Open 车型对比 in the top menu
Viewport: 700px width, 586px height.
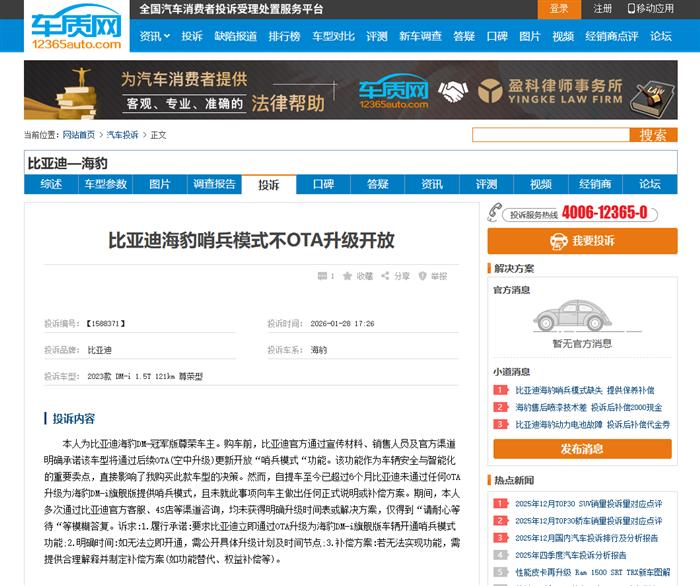pos(332,36)
